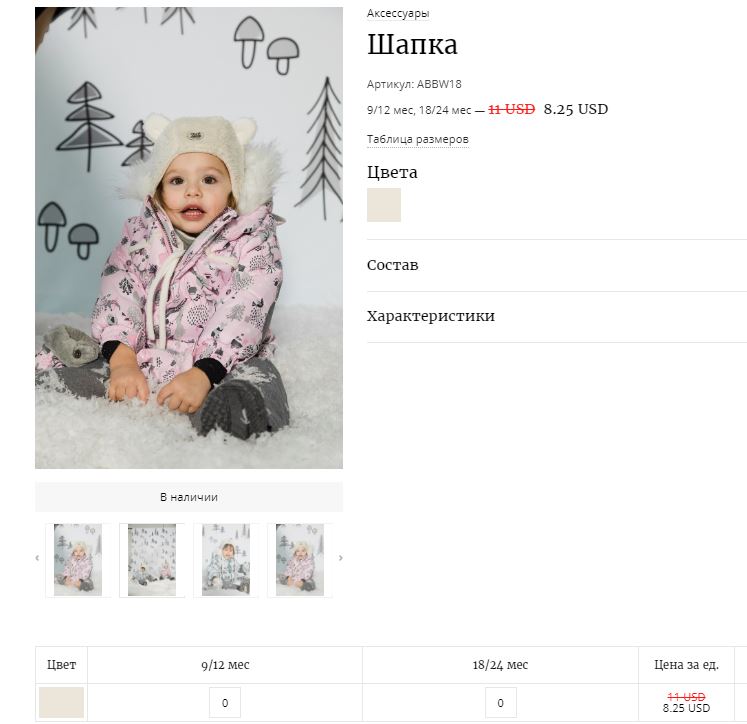Focus the 18/24 мес quantity input

(x=500, y=703)
